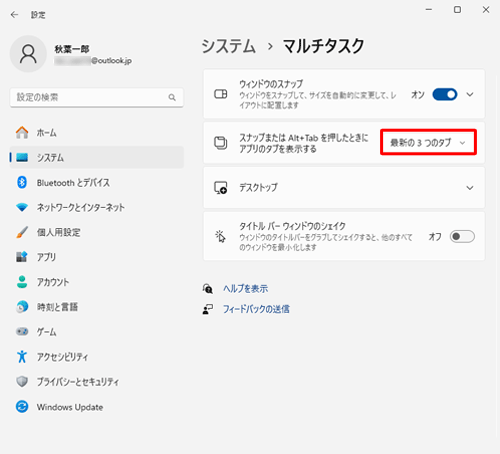The width and height of the screenshot is (500, 454).
Task: Open ネットワークとインターネット settings
Action: pos(97,207)
